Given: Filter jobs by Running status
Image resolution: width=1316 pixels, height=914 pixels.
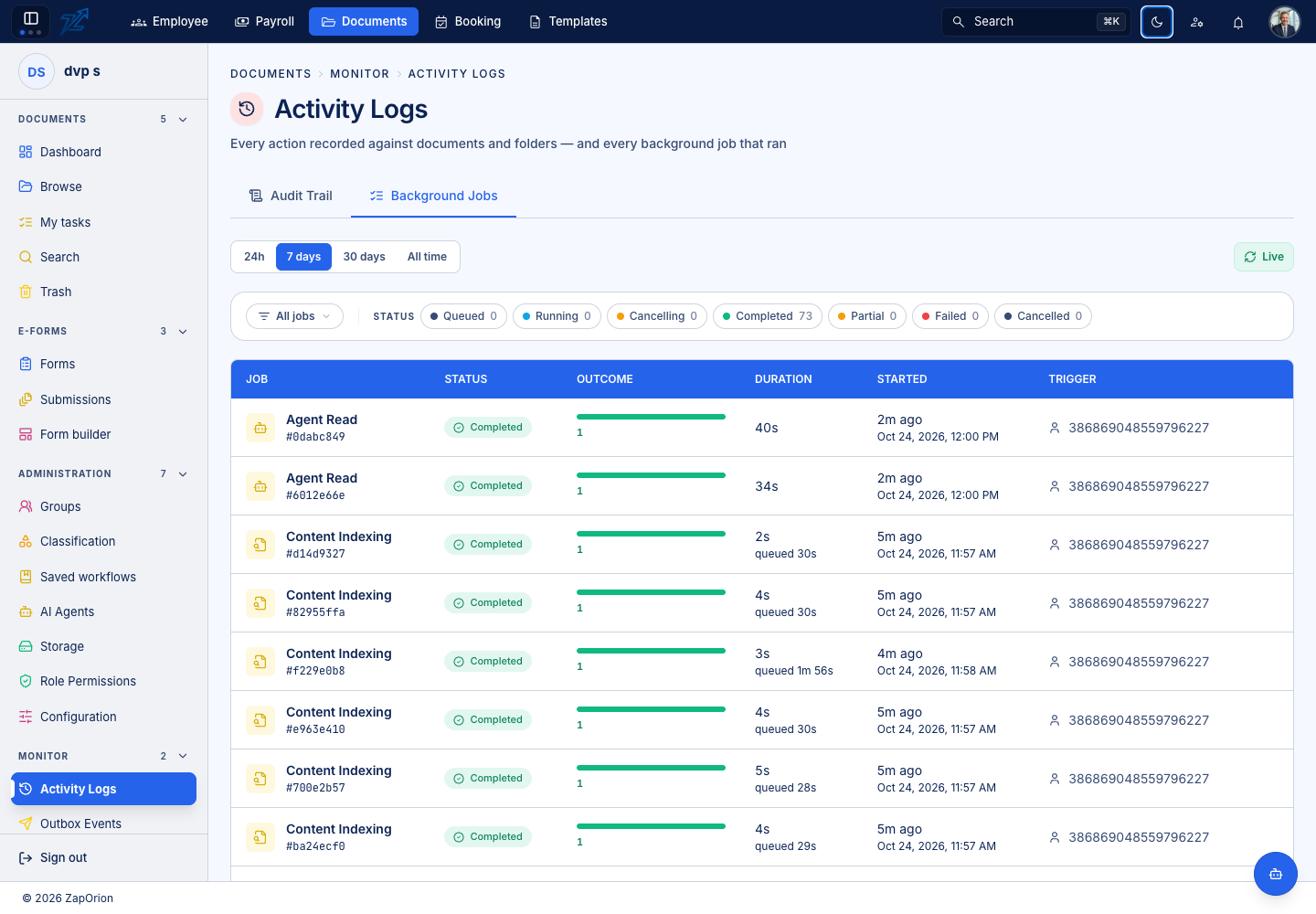Looking at the screenshot, I should tap(557, 316).
